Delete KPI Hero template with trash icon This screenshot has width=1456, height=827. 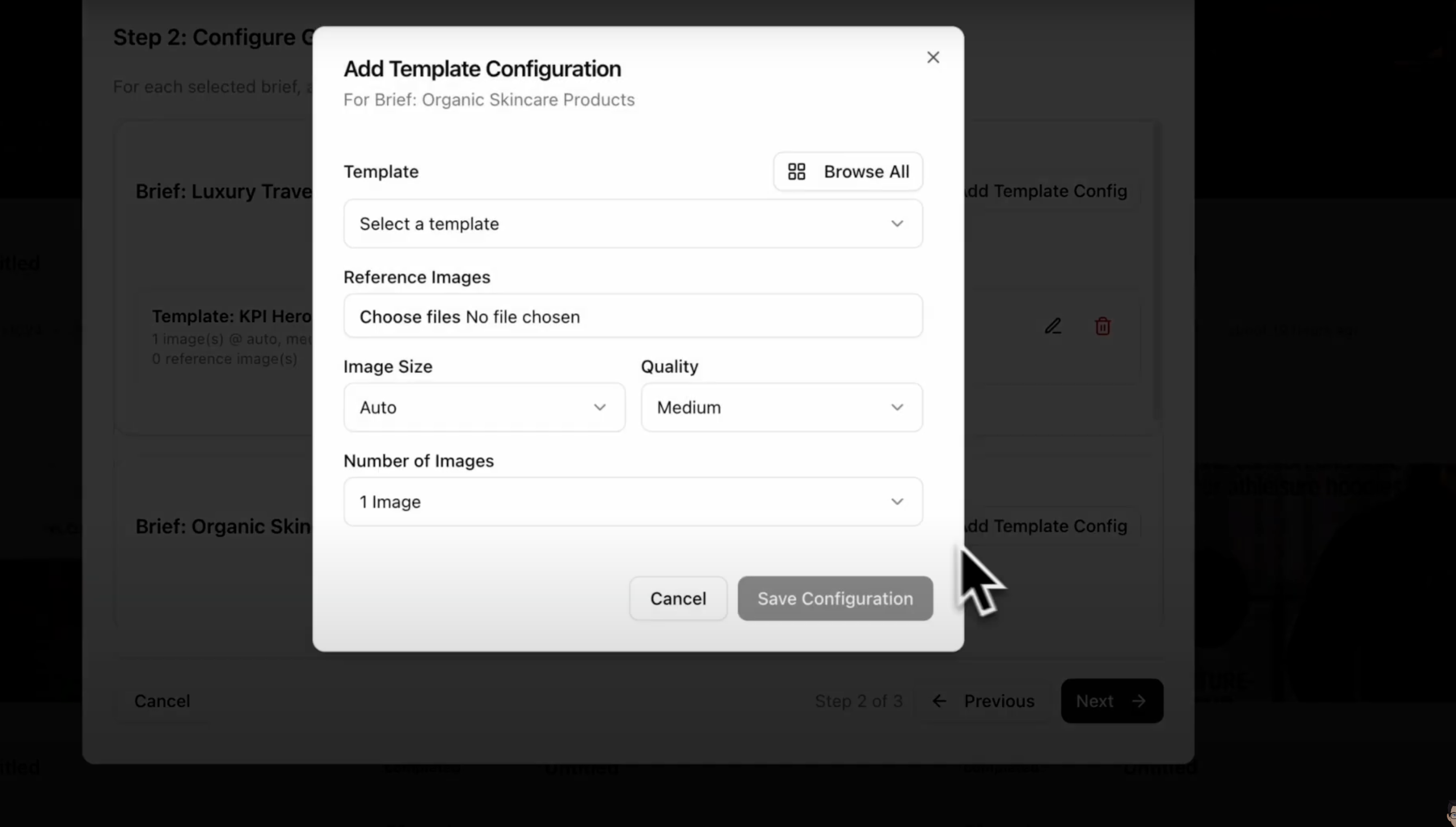coord(1103,326)
